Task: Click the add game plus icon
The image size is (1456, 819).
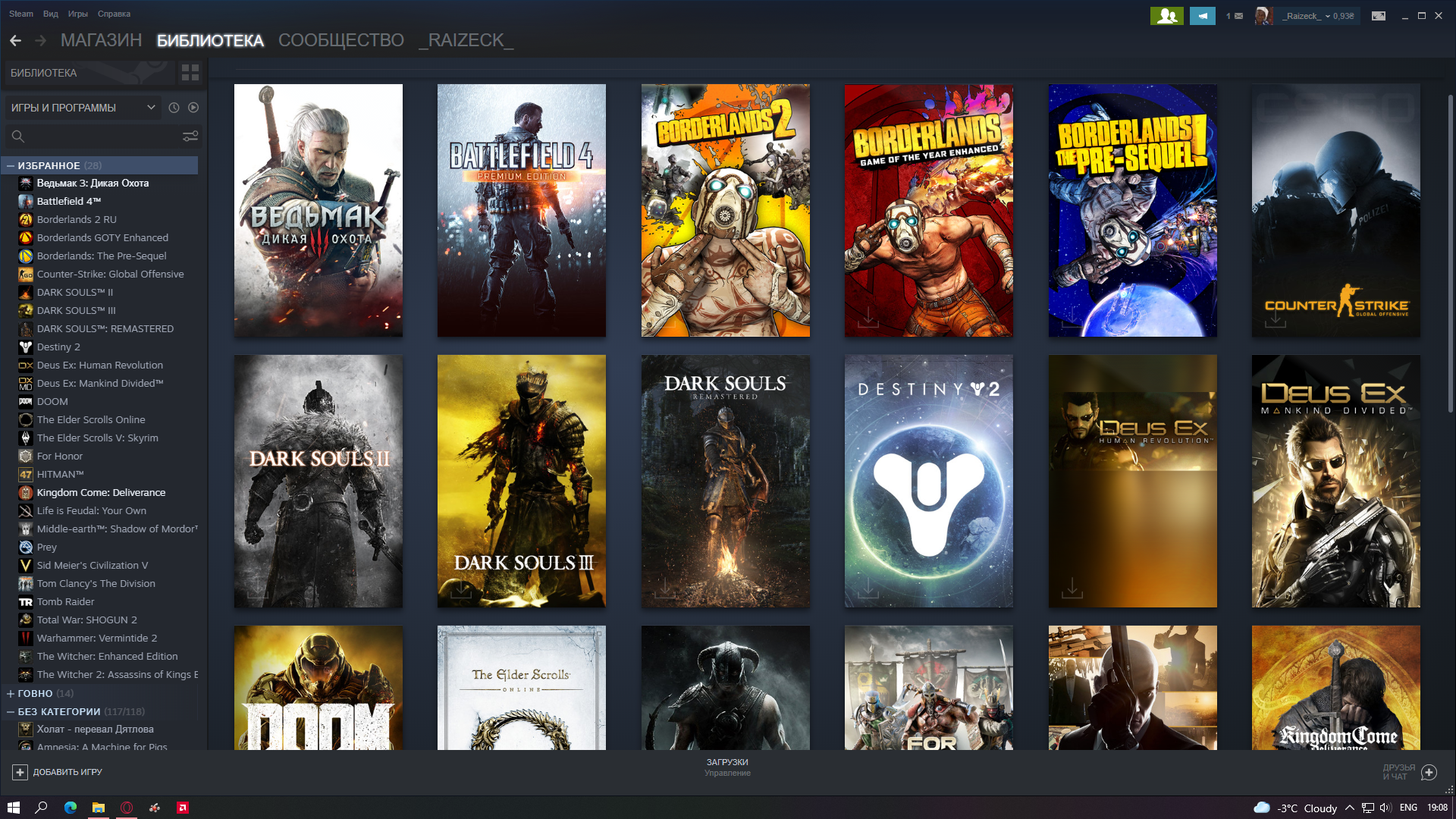Action: 20,772
